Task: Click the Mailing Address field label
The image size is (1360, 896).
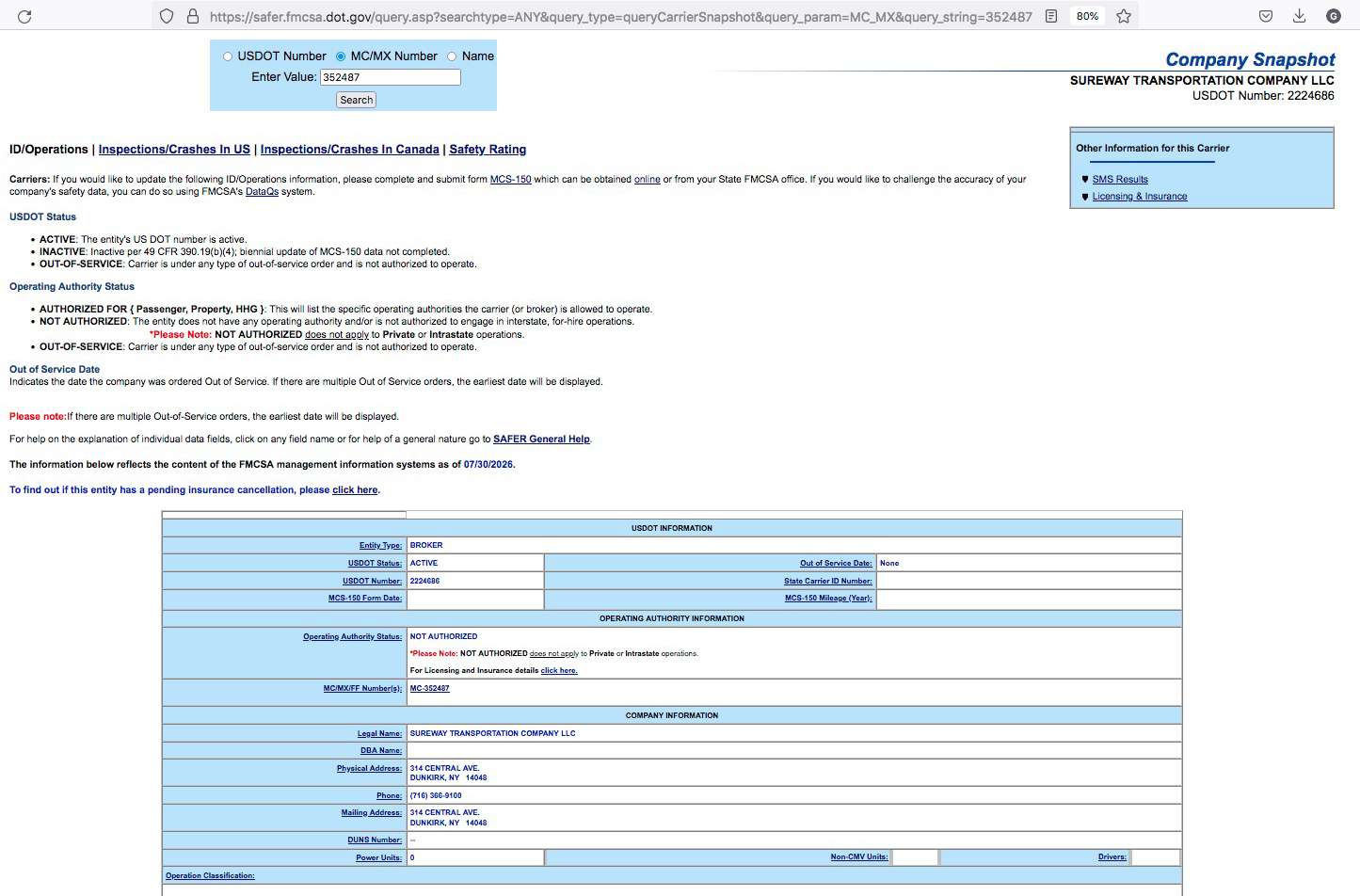Action: [371, 813]
